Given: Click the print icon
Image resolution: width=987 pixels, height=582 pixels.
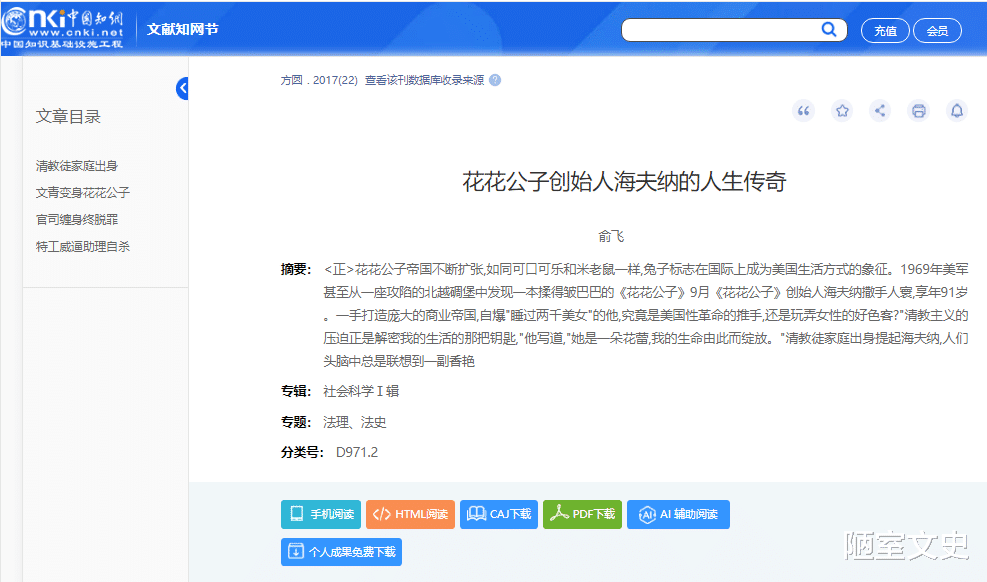Looking at the screenshot, I should coord(919,111).
